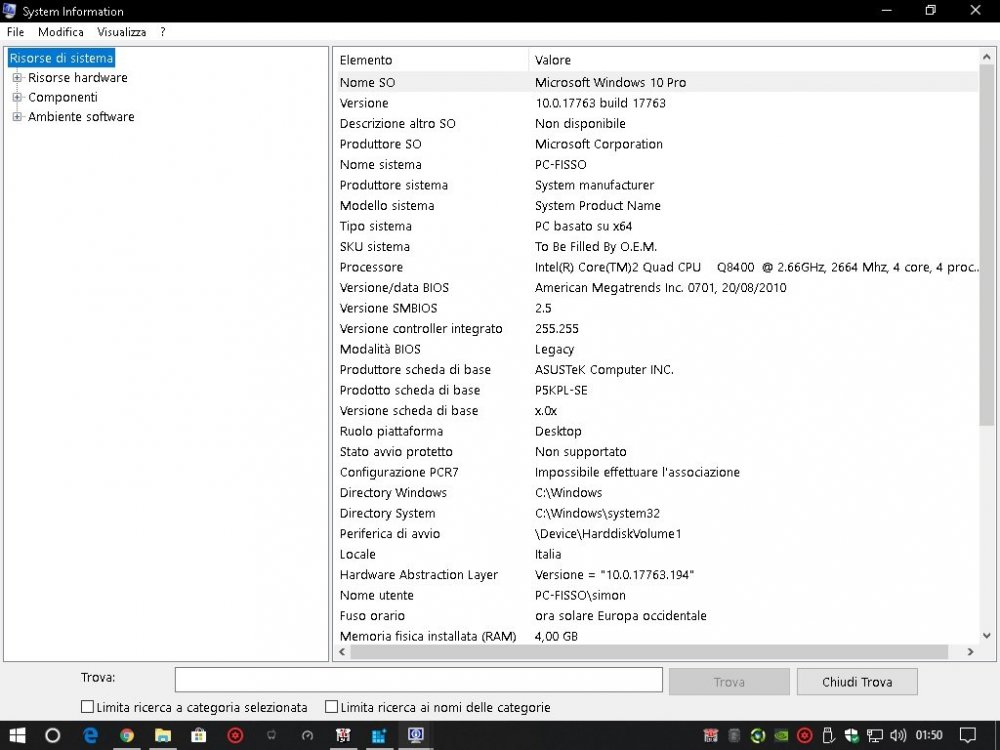Select the value 10.0.17763 build 17763

click(600, 103)
